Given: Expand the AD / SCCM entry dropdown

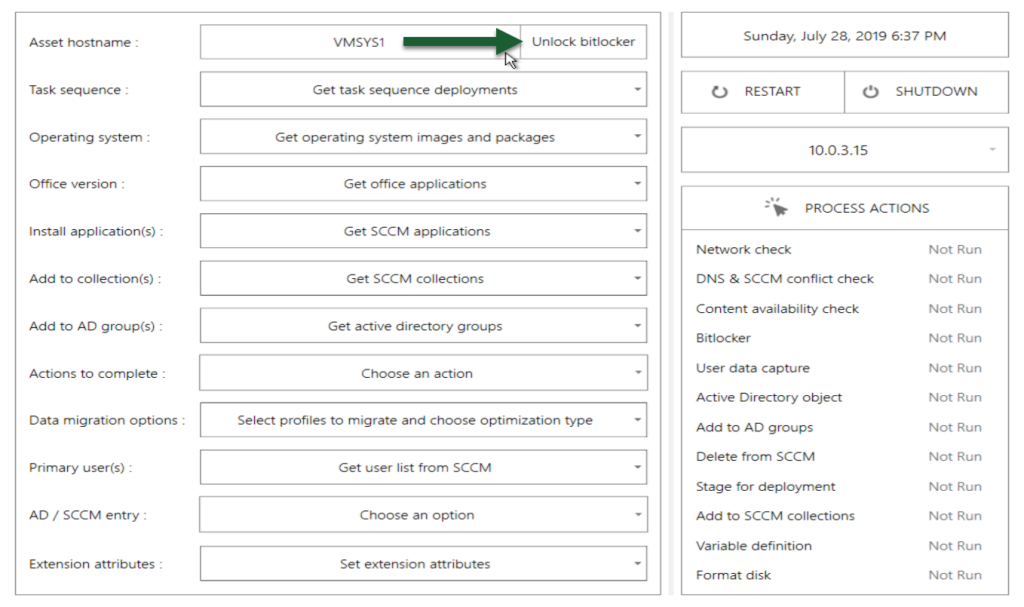Looking at the screenshot, I should pyautogui.click(x=423, y=516).
